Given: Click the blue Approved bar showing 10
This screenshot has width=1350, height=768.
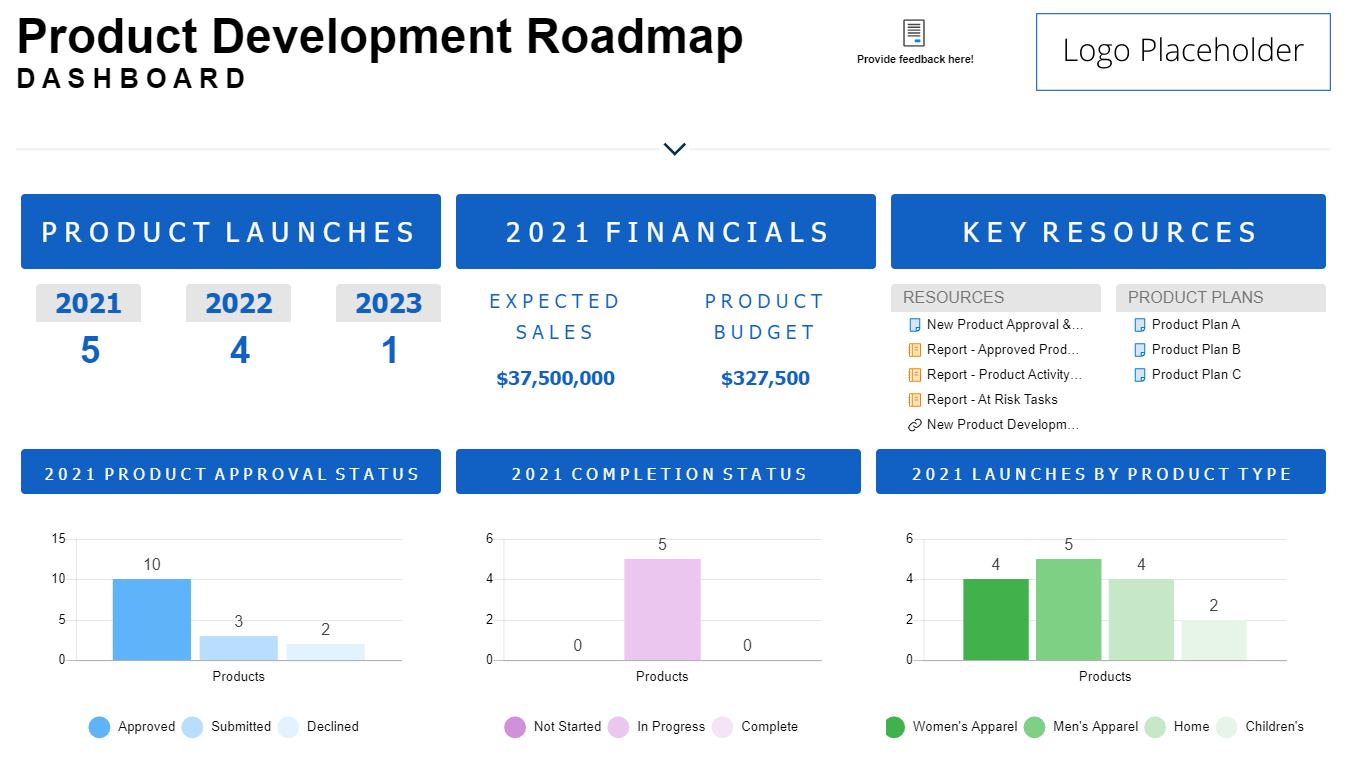Looking at the screenshot, I should click(x=151, y=619).
